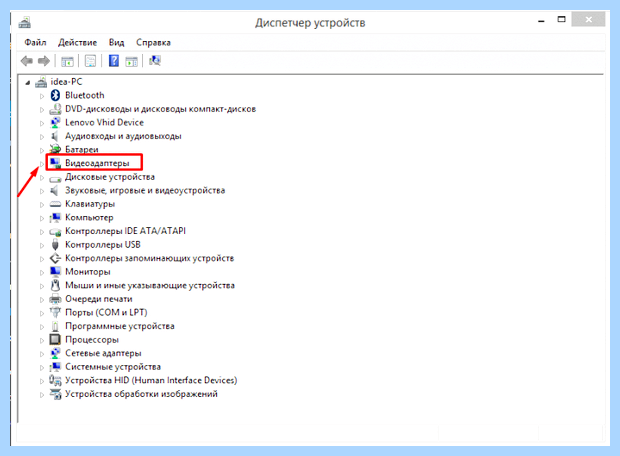620x456 pixels.
Task: Expand the Процессоры node
Action: coord(42,341)
